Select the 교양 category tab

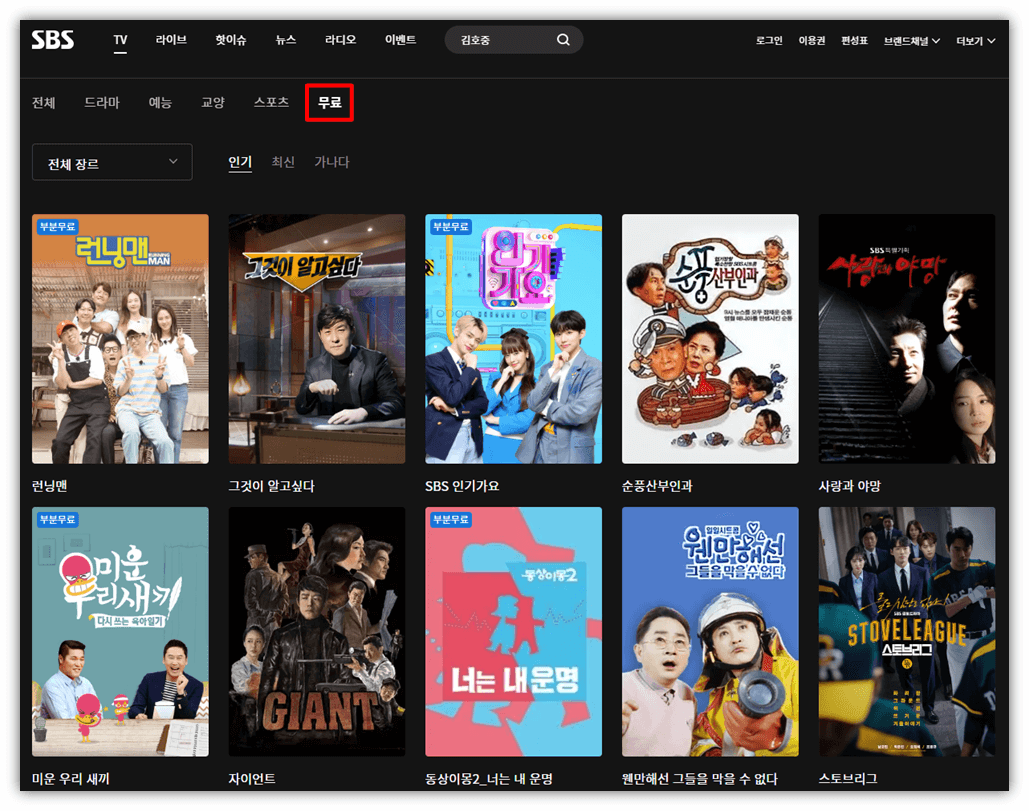(x=213, y=102)
